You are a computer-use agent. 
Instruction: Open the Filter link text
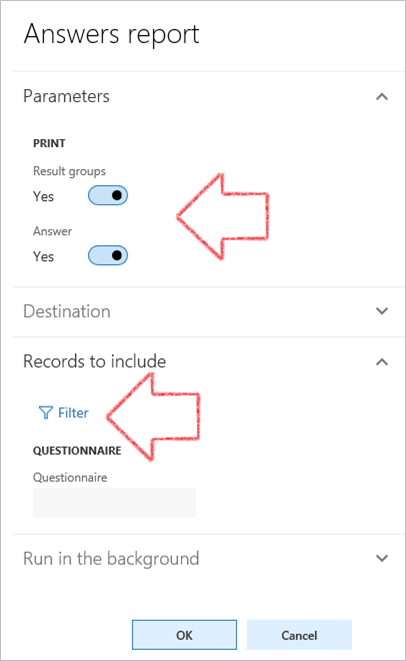(x=73, y=413)
